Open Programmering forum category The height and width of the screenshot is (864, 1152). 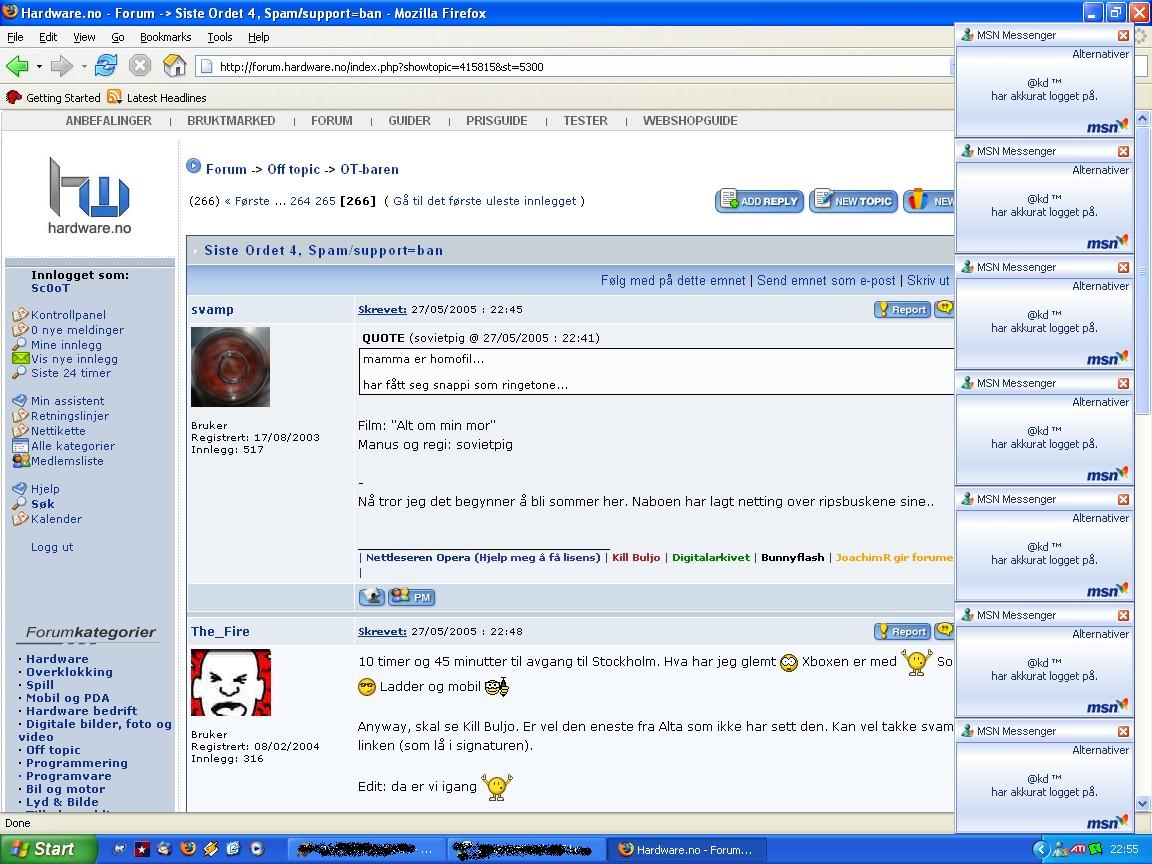coord(77,763)
